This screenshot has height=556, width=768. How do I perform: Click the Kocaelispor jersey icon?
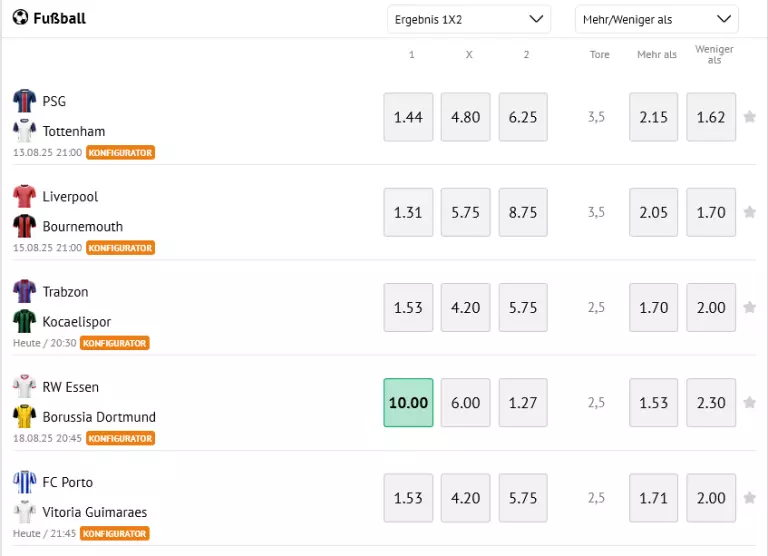[24, 321]
